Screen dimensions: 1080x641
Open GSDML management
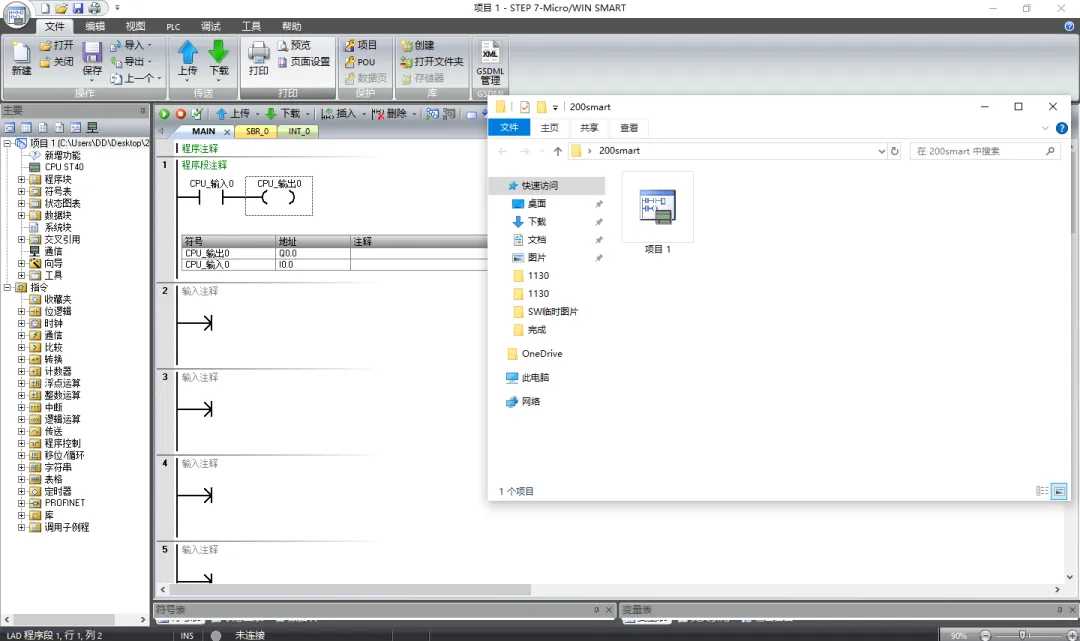click(490, 63)
